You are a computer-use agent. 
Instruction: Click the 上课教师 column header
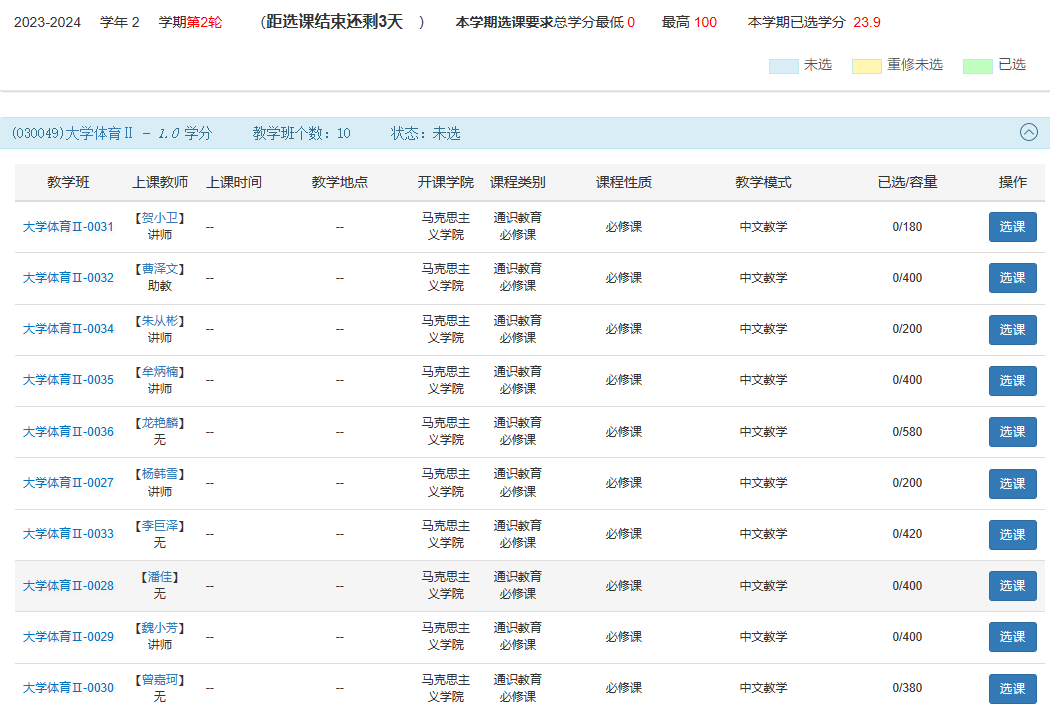160,182
